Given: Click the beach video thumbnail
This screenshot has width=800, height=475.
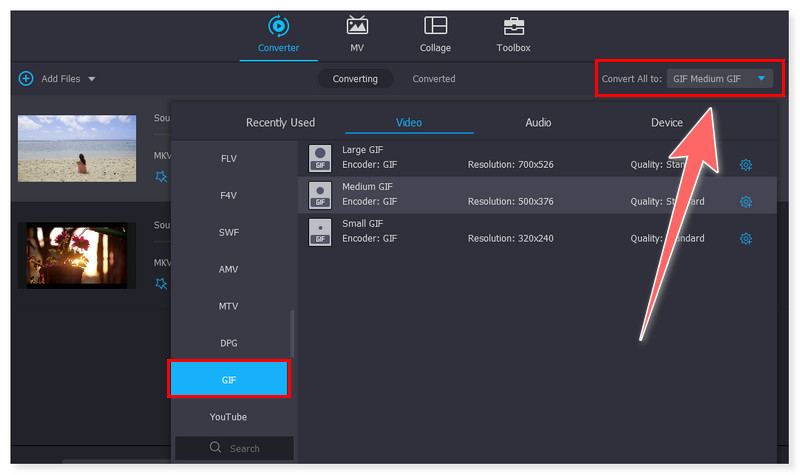Looking at the screenshot, I should [x=77, y=148].
